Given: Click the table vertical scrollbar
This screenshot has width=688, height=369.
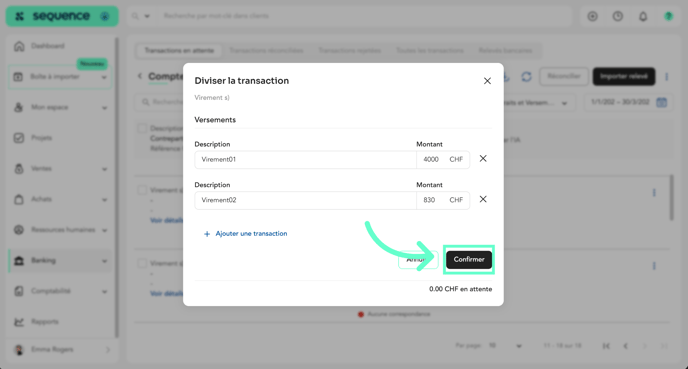Looking at the screenshot, I should pyautogui.click(x=671, y=197).
